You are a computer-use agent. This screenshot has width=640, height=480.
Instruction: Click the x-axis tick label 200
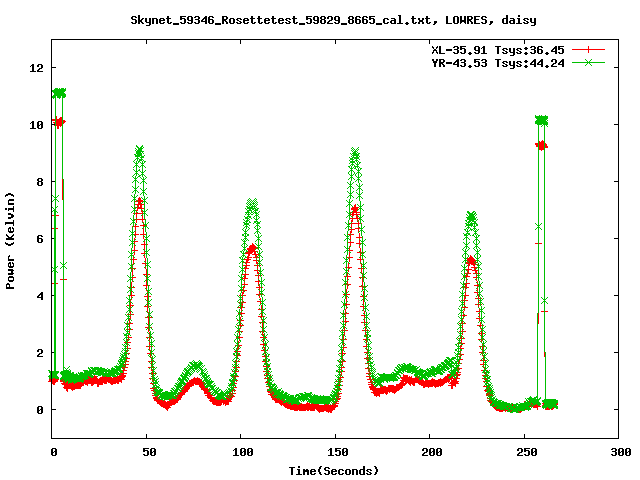click(431, 452)
